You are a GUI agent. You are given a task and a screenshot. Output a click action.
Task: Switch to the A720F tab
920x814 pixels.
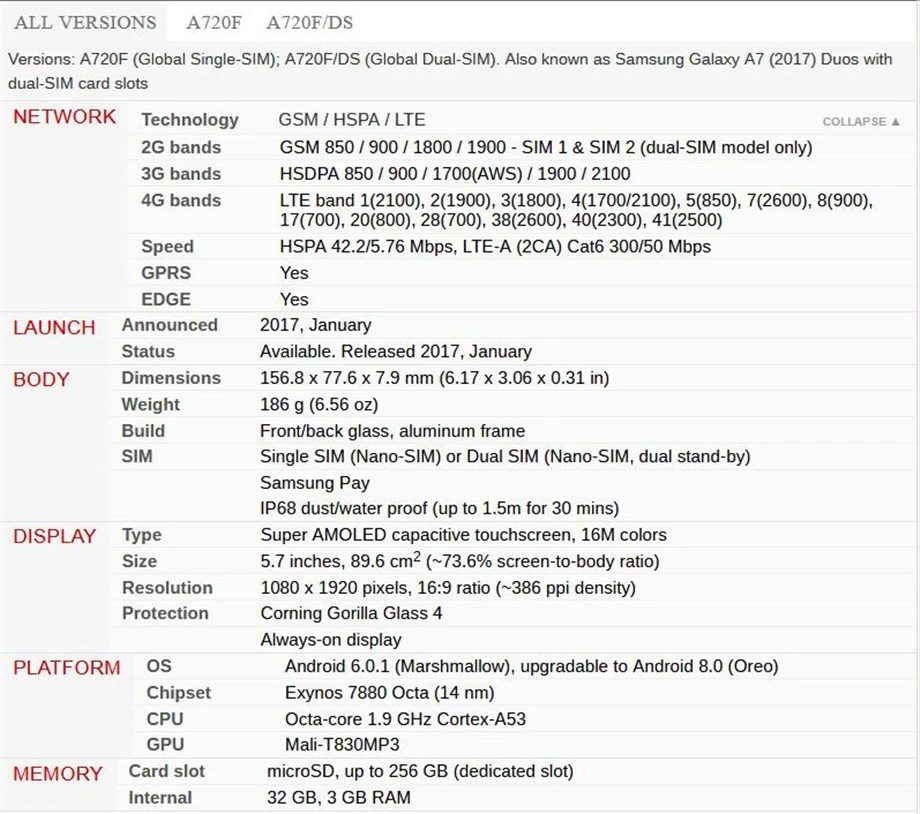pyautogui.click(x=214, y=22)
